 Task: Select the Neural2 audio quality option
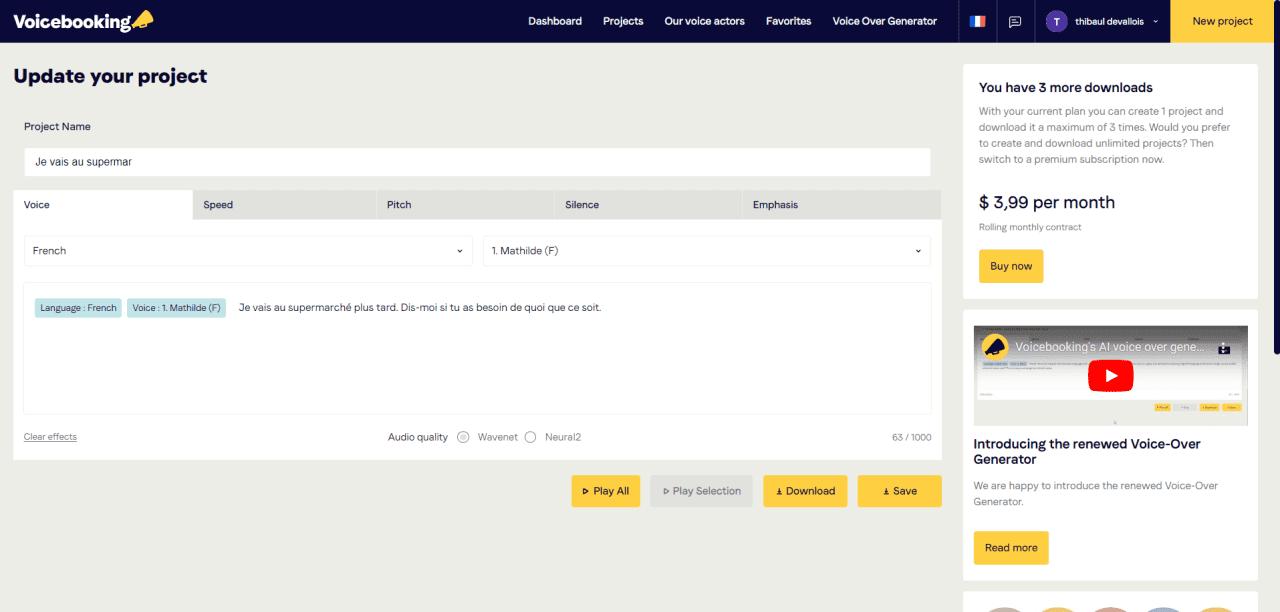[x=530, y=437]
